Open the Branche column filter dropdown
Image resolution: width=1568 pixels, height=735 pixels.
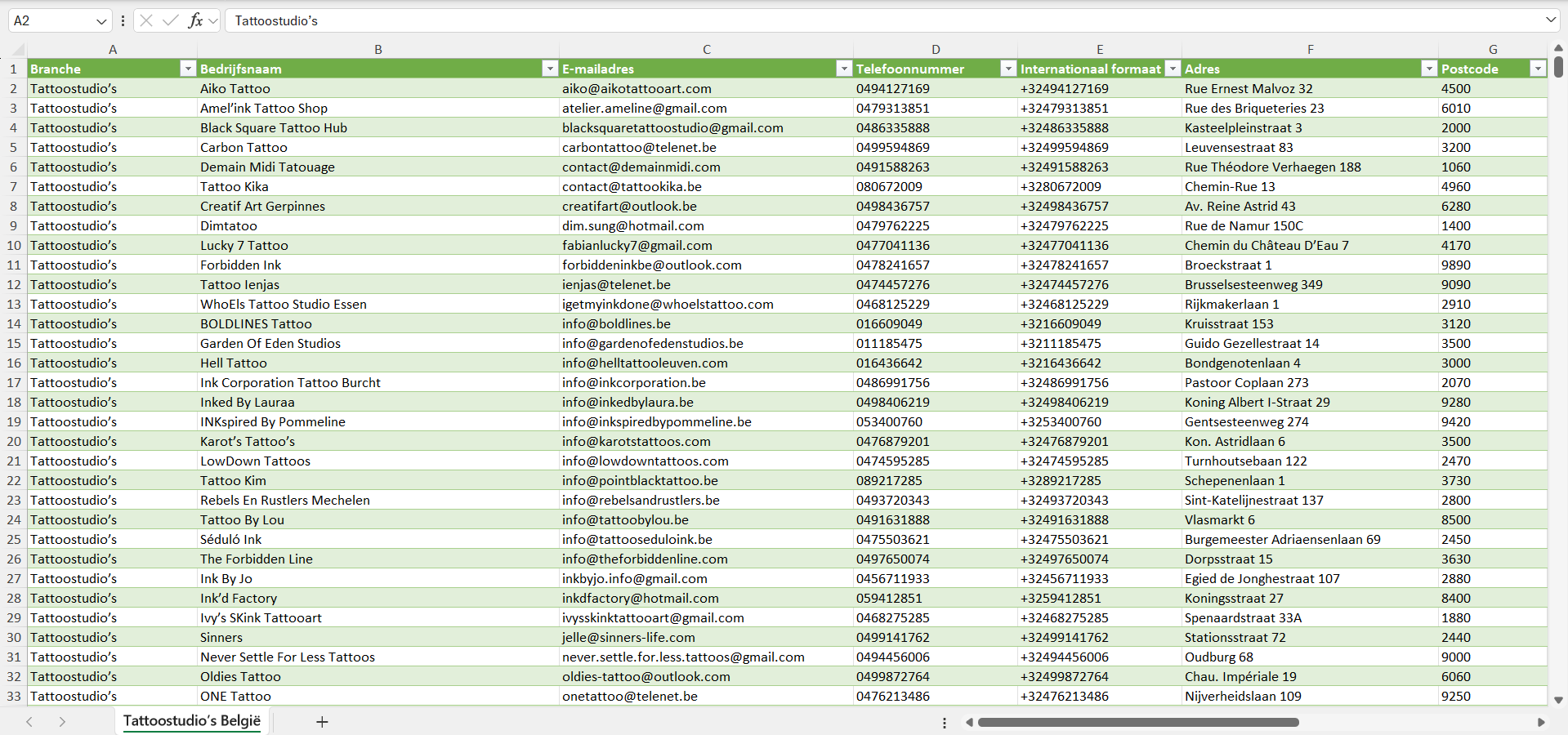(188, 69)
